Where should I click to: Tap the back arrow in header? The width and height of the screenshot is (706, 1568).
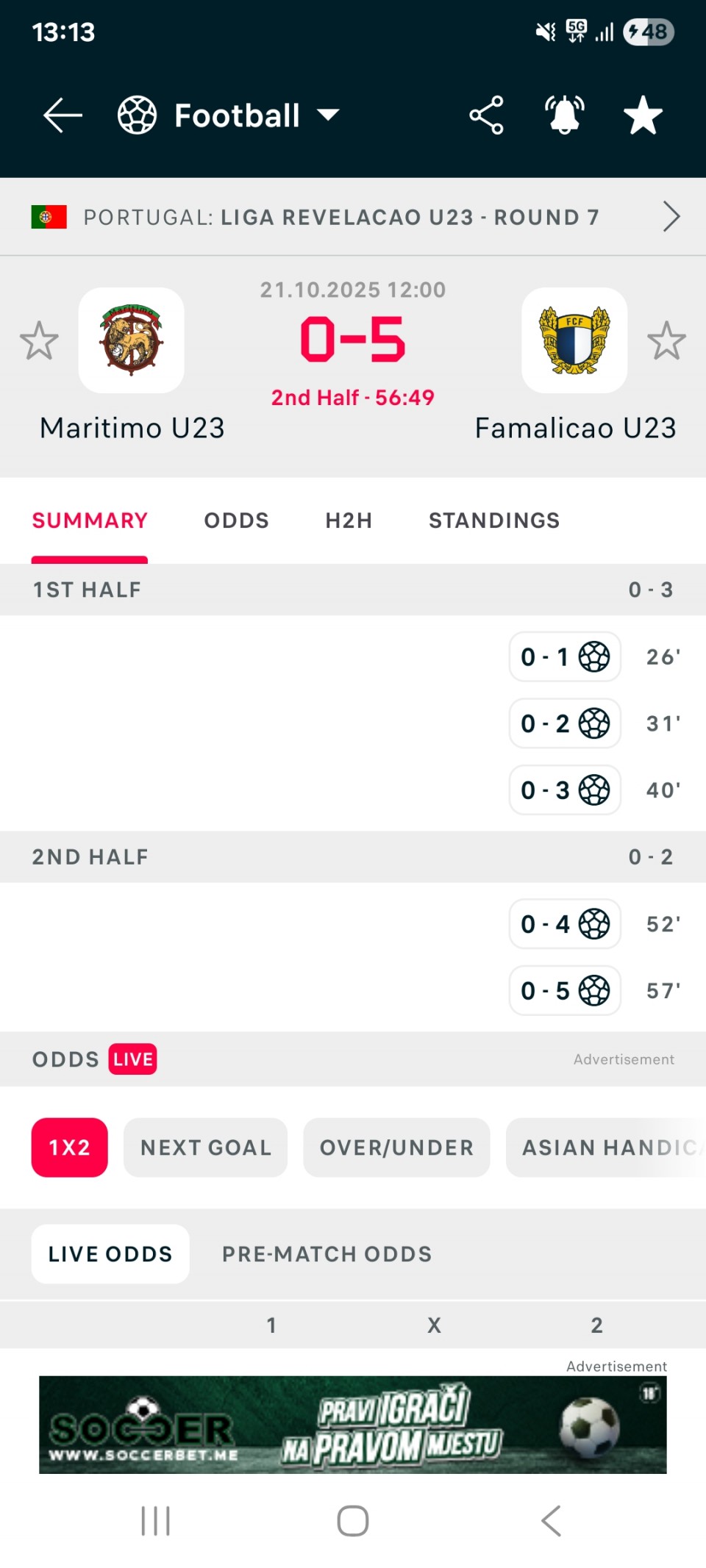click(63, 115)
